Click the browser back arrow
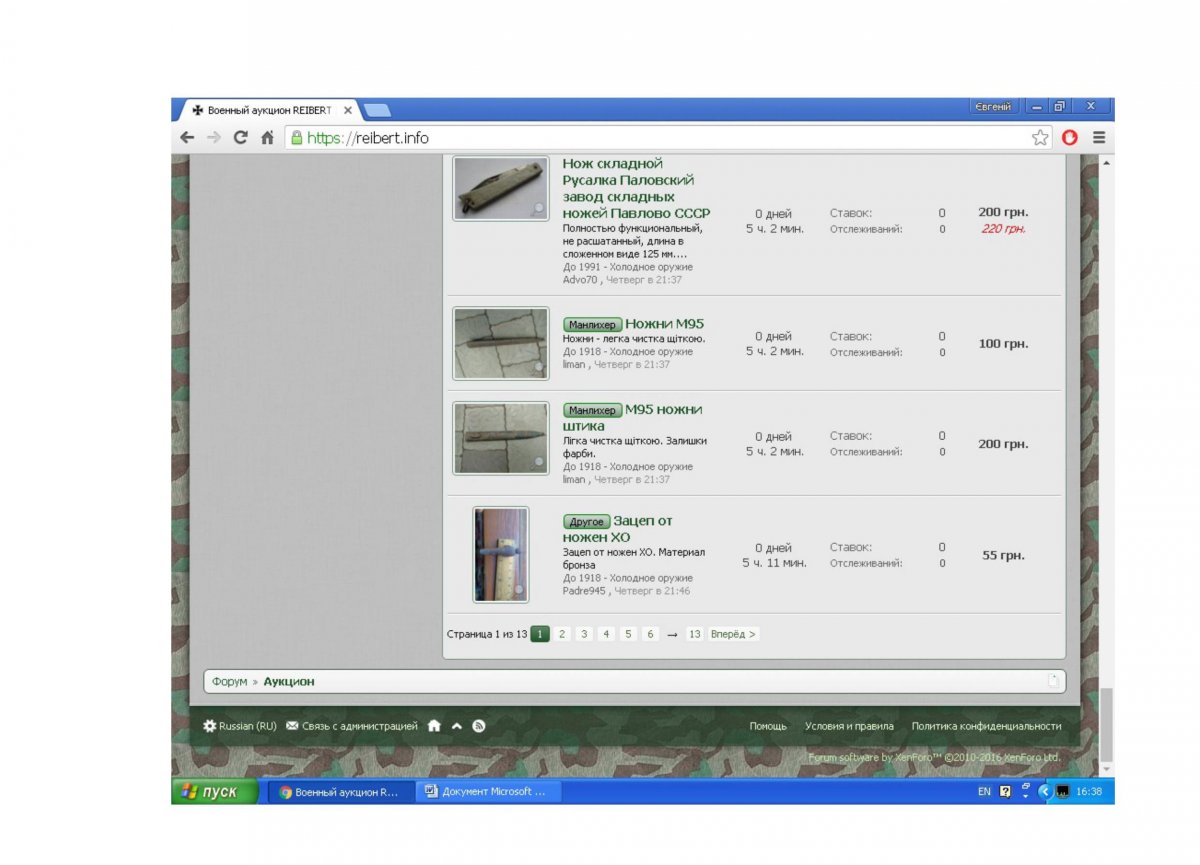Screen dimensions: 1200x865 tap(187, 138)
